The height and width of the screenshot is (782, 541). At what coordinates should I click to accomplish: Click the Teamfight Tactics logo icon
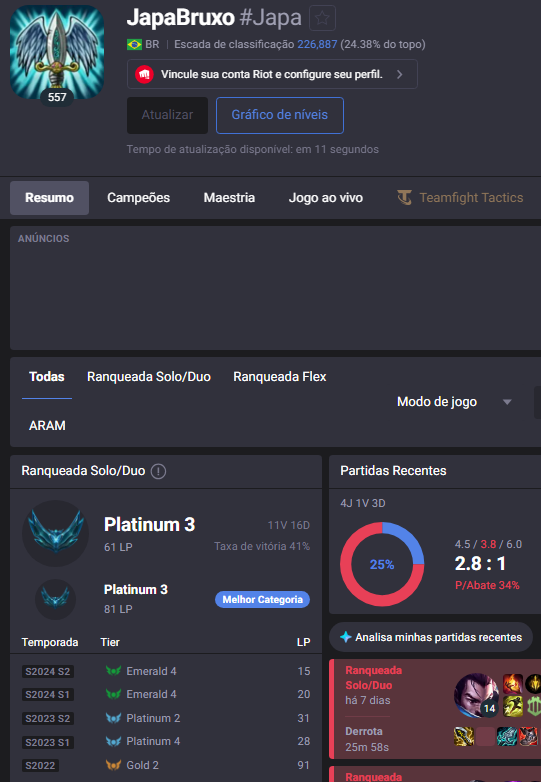(x=404, y=197)
